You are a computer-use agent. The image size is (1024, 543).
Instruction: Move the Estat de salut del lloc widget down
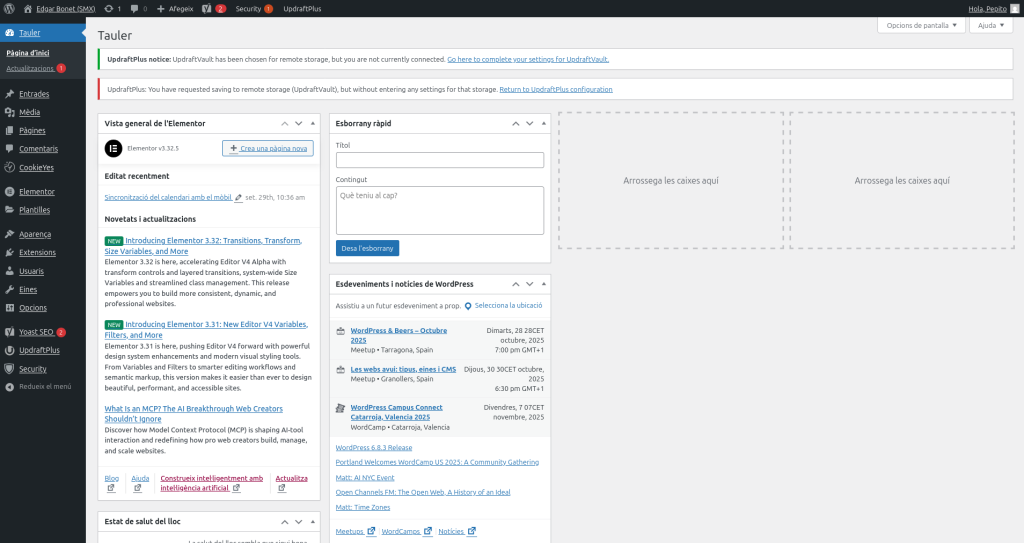point(298,521)
